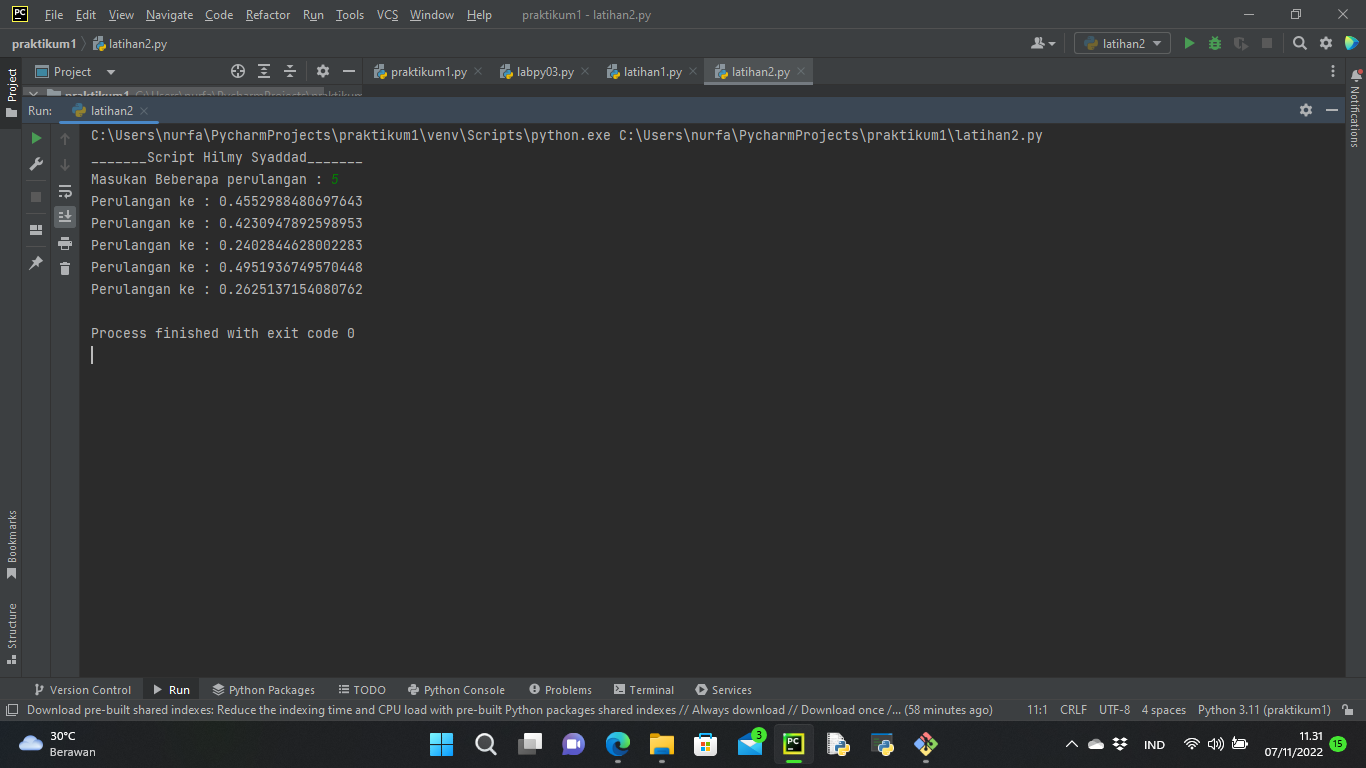Clear the Run console output with trash icon
The image size is (1366, 768).
65,267
